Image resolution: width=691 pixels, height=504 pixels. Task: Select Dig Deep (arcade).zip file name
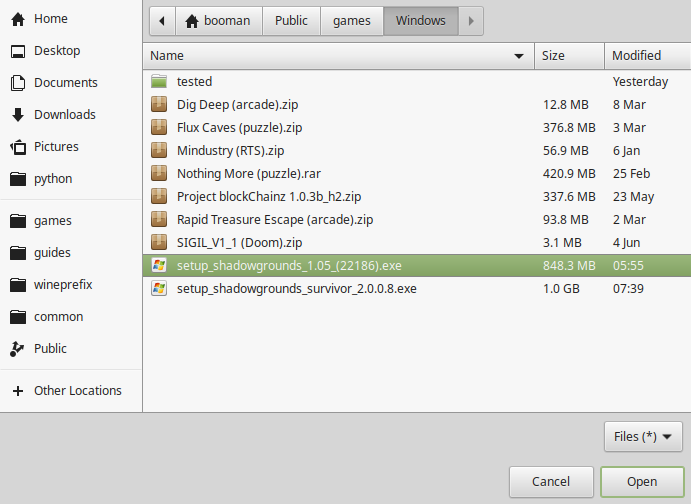tap(238, 105)
